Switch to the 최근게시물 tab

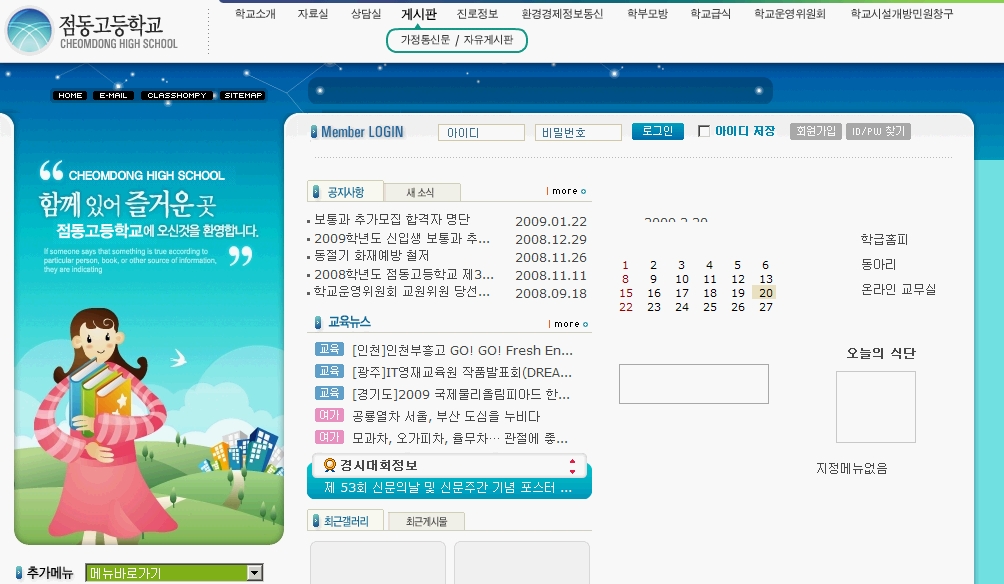click(426, 521)
